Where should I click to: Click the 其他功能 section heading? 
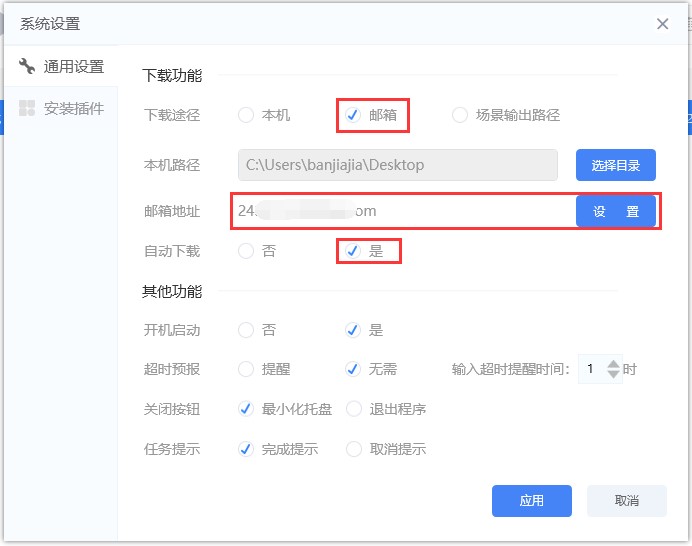coord(172,292)
